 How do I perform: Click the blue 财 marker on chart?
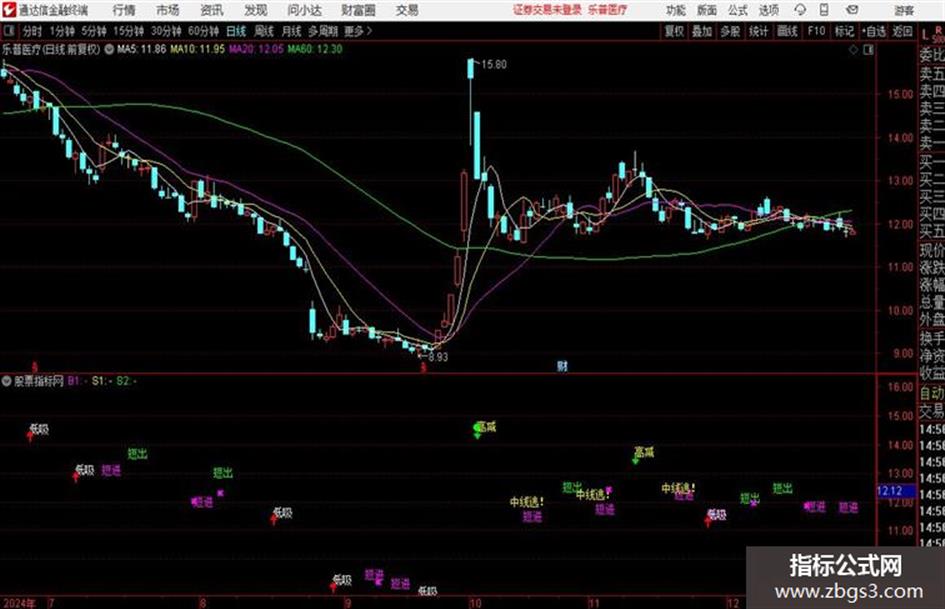tap(562, 366)
